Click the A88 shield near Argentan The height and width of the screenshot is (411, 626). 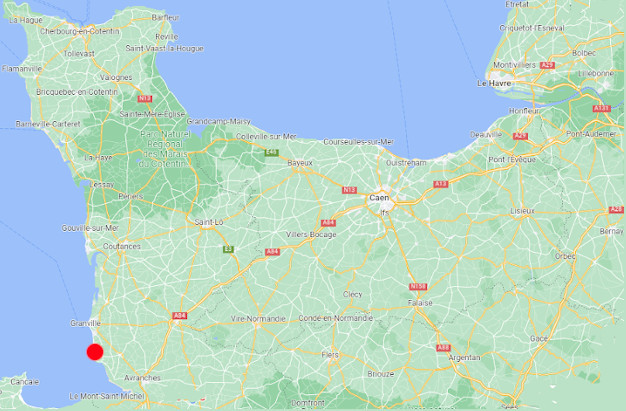tap(443, 348)
